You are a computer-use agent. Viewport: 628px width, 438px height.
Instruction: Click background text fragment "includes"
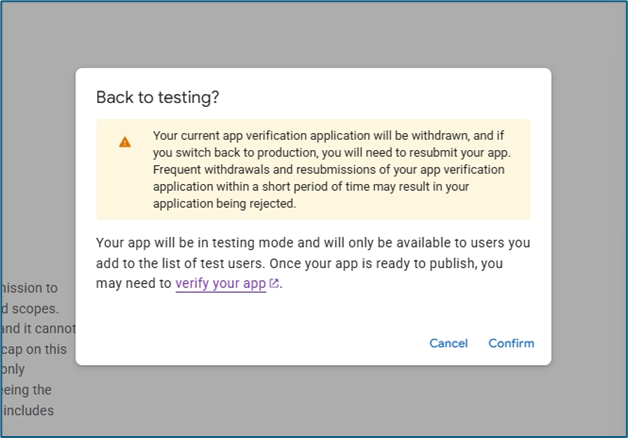coord(28,410)
